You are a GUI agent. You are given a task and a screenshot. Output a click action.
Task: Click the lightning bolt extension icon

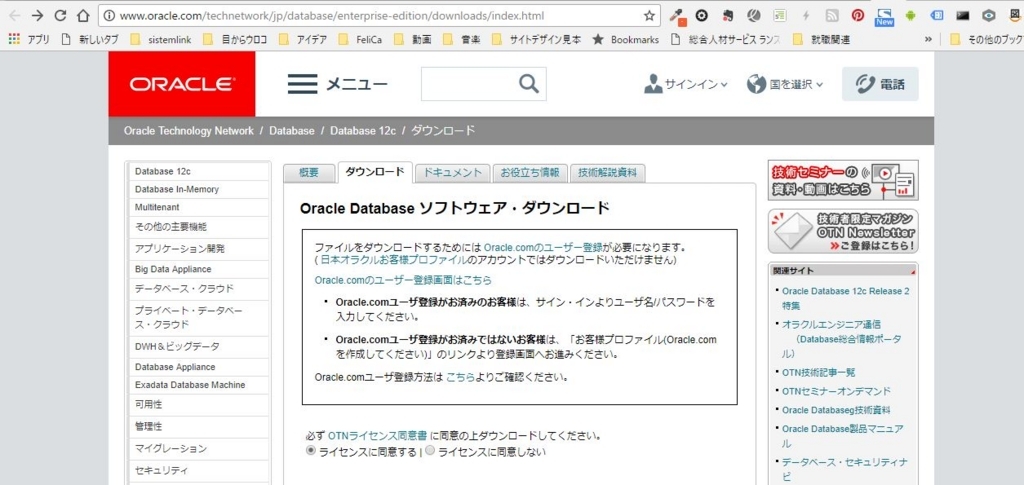[805, 16]
